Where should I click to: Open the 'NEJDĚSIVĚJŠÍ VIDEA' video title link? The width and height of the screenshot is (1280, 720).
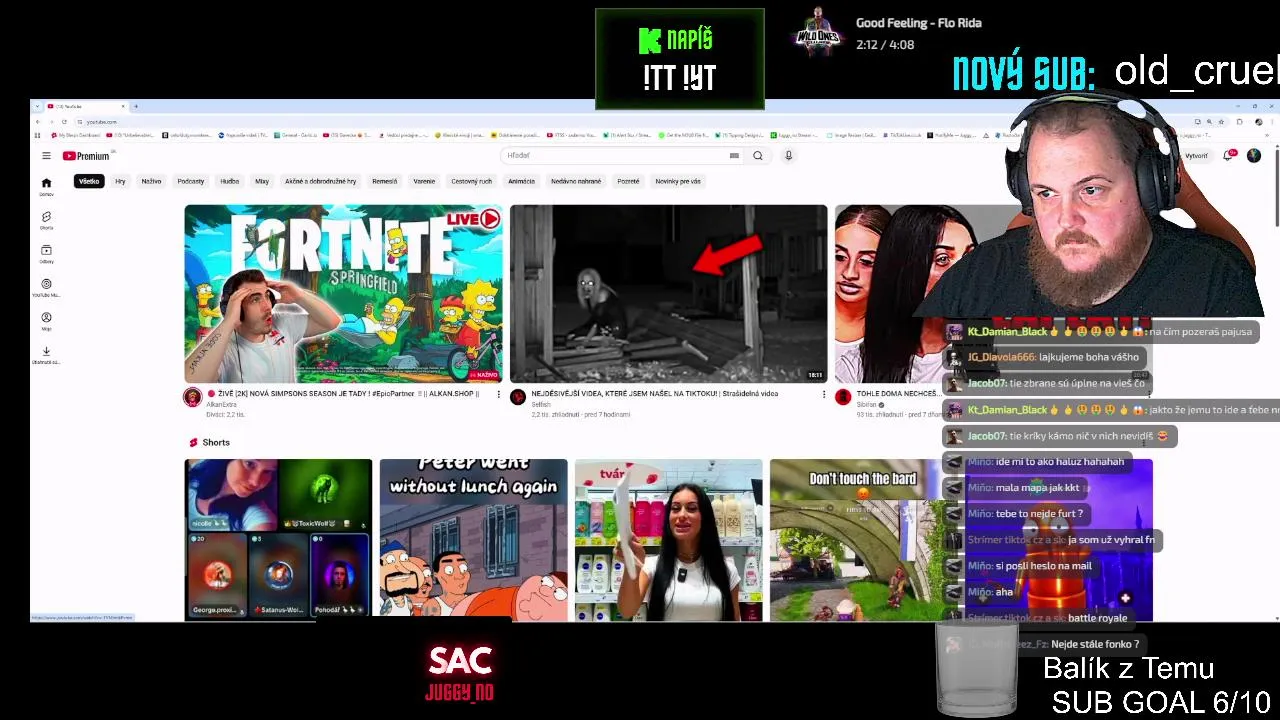655,394
